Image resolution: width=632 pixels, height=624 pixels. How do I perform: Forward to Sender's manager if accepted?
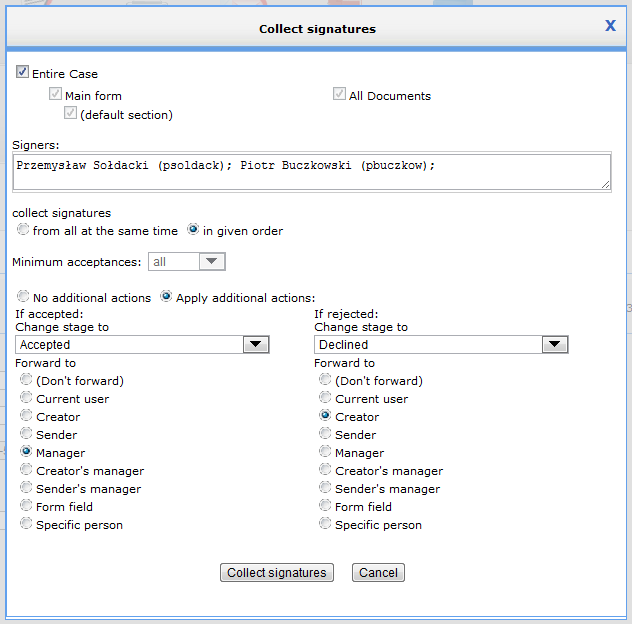pos(26,488)
